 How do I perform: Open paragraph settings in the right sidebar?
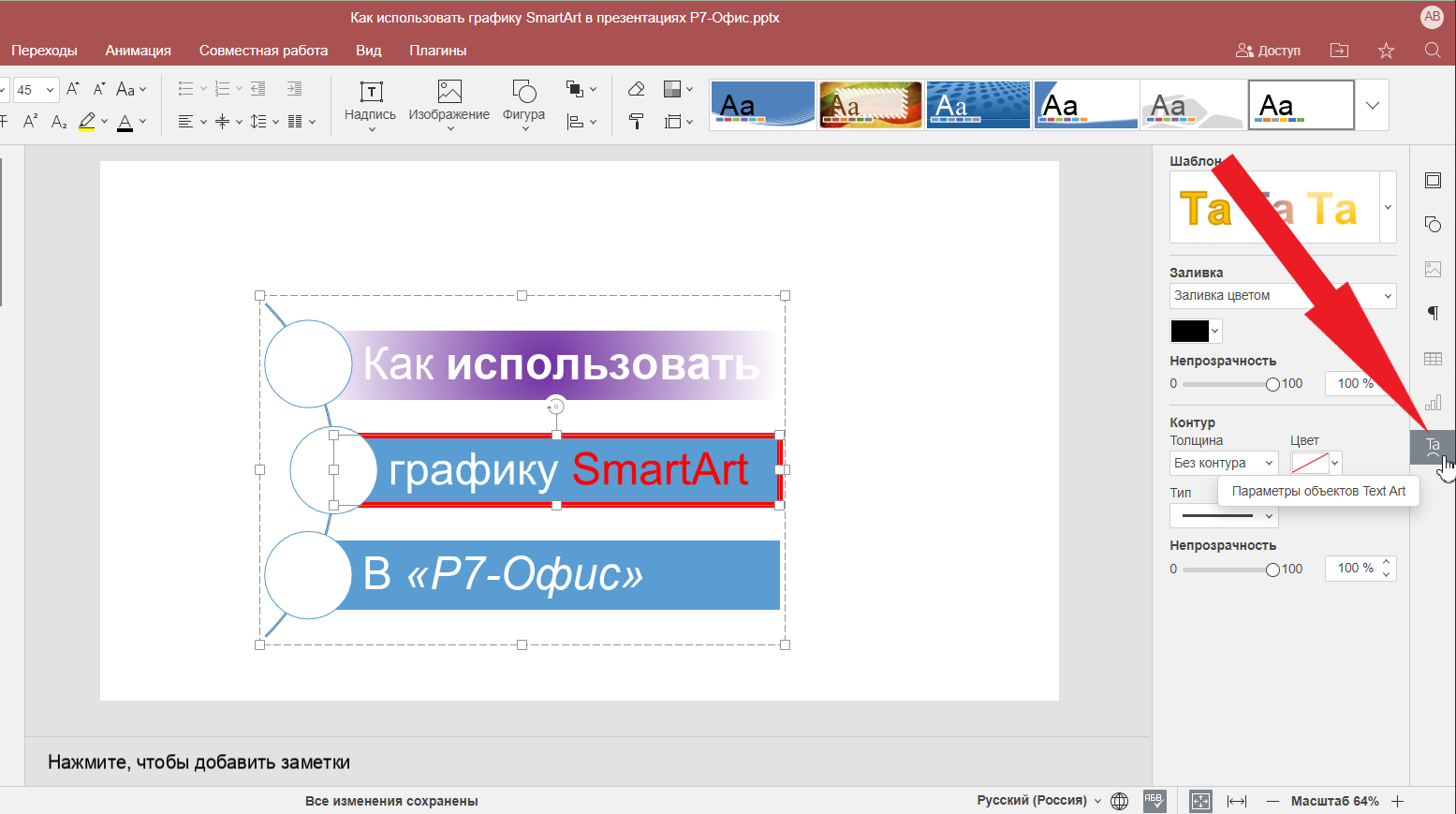[x=1433, y=313]
